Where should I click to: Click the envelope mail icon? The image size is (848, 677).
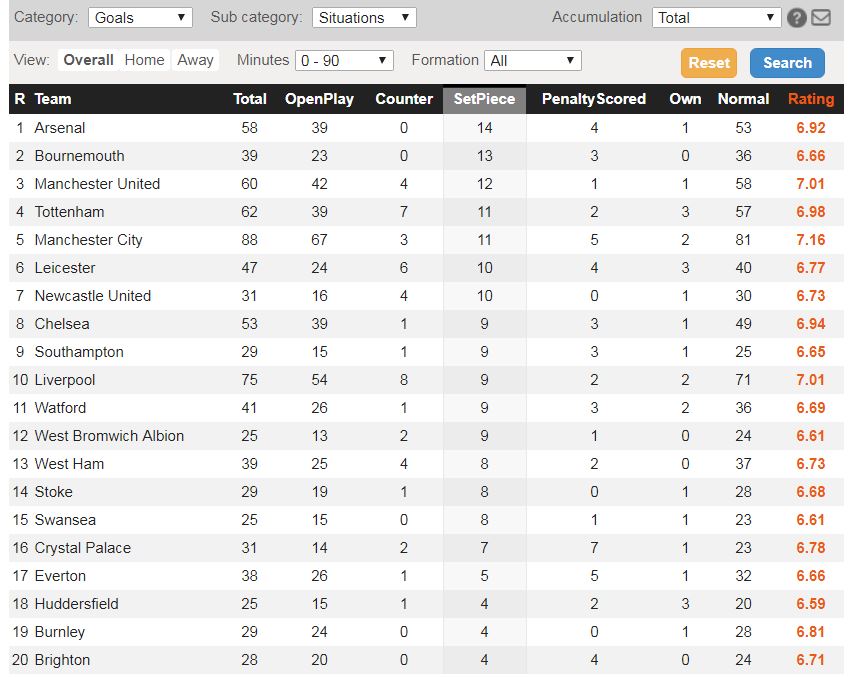[x=821, y=18]
